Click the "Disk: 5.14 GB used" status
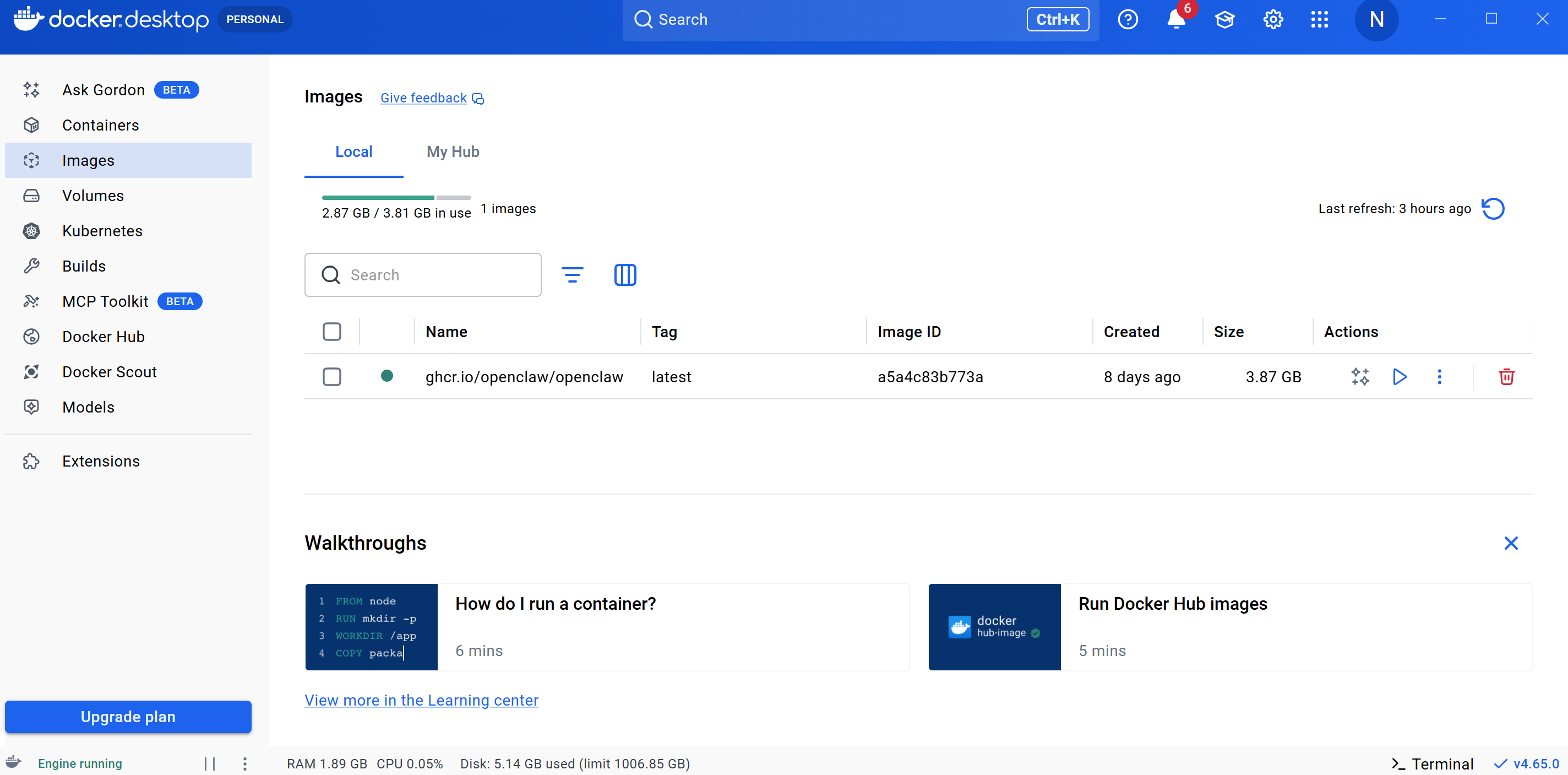The height and width of the screenshot is (775, 1568). (x=575, y=763)
